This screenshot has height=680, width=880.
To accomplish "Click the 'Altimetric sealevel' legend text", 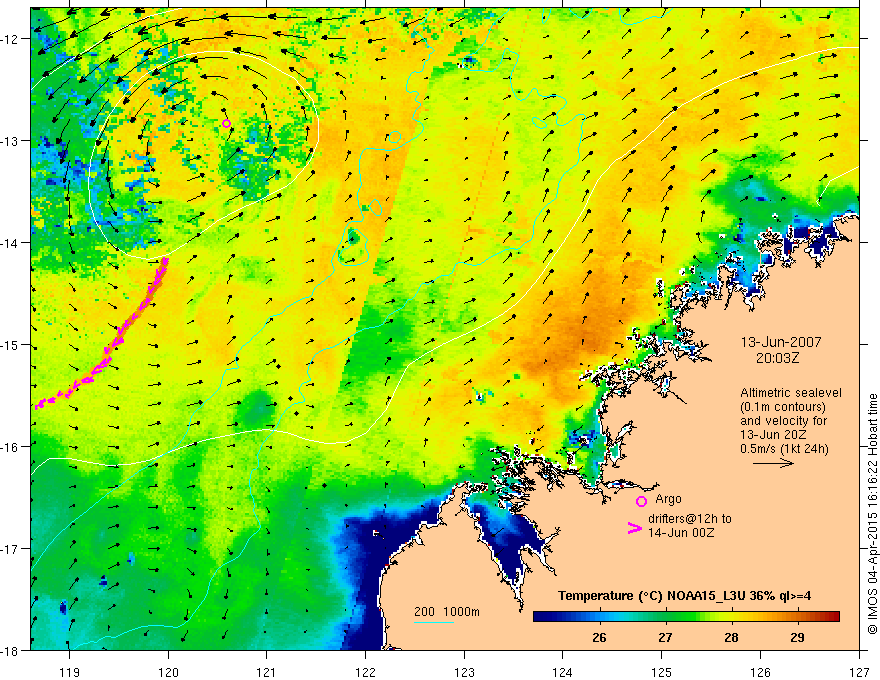I will click(x=791, y=393).
